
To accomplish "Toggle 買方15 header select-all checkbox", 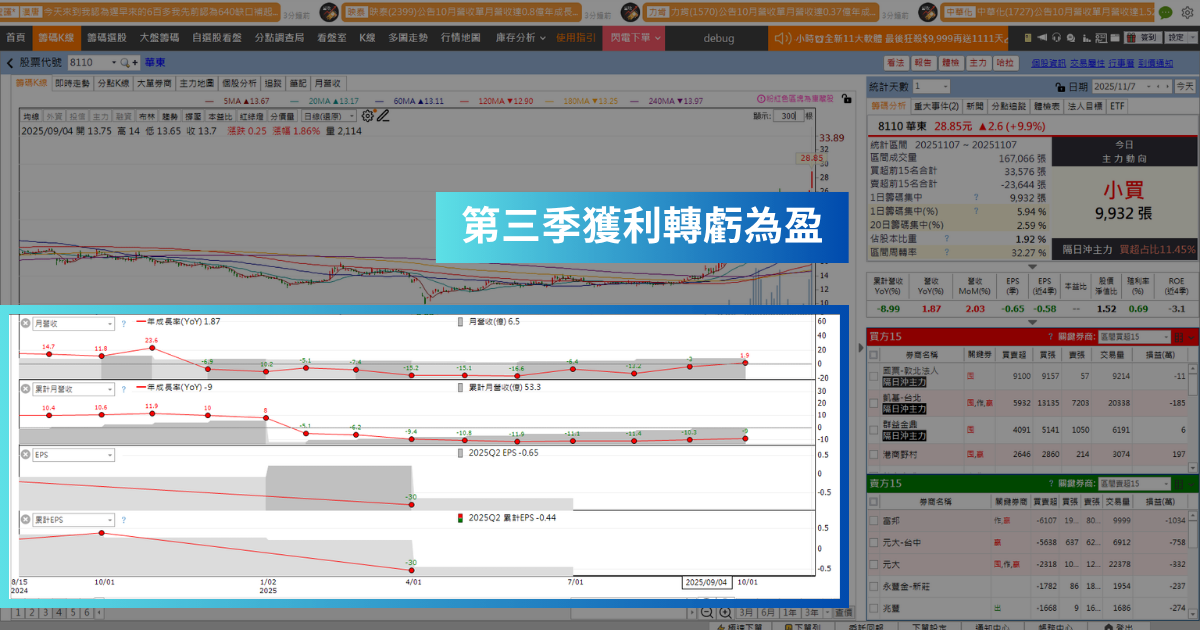I will click(873, 354).
